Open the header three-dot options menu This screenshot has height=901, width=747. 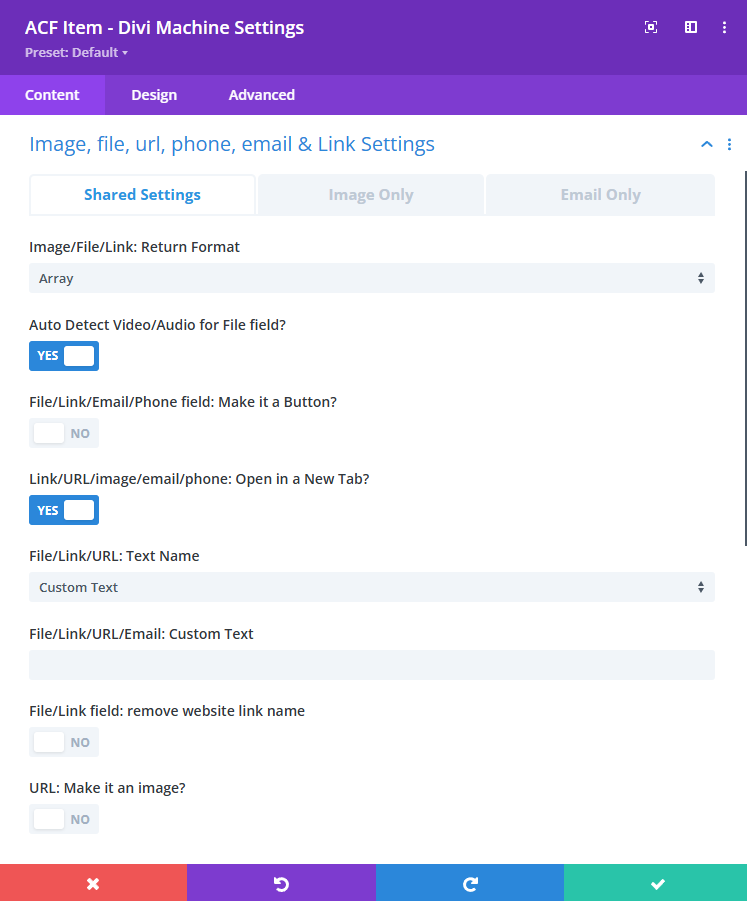[x=724, y=27]
